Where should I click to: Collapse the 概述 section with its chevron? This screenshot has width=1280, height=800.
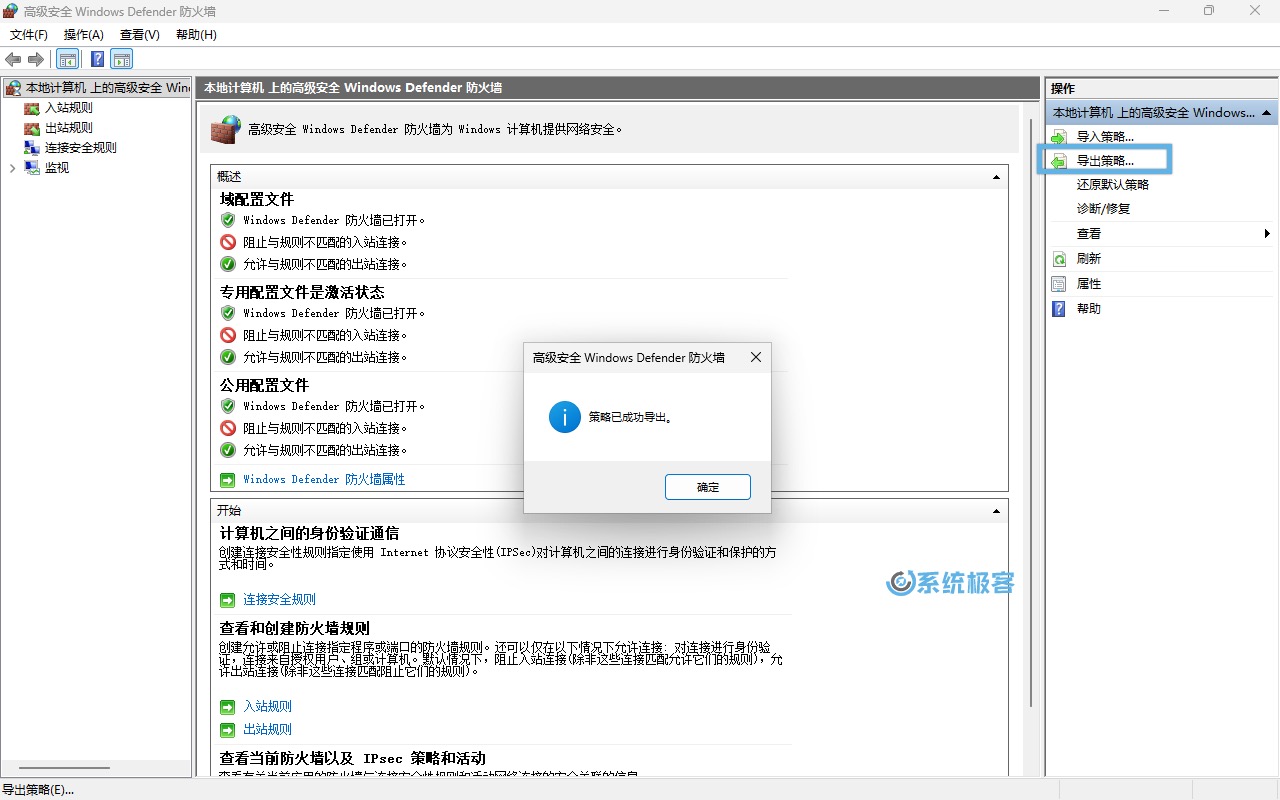[x=996, y=176]
